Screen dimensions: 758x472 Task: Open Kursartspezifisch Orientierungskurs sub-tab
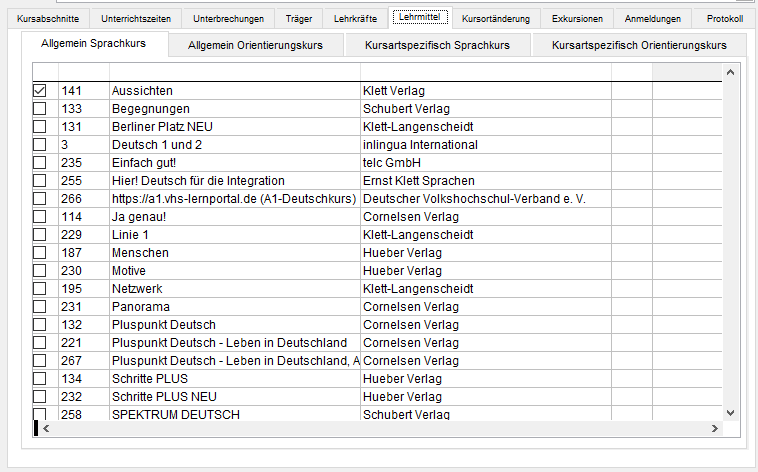[x=639, y=45]
